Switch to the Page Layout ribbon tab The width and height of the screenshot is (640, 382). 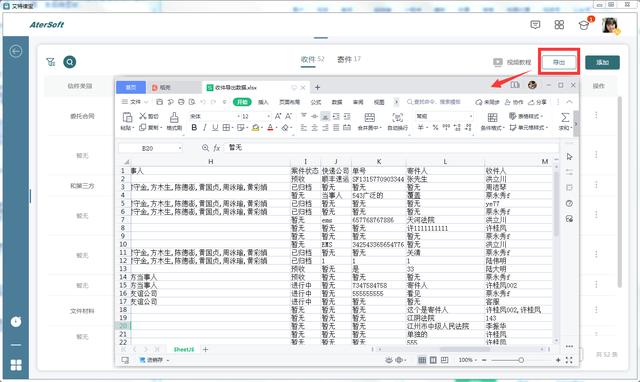click(289, 102)
